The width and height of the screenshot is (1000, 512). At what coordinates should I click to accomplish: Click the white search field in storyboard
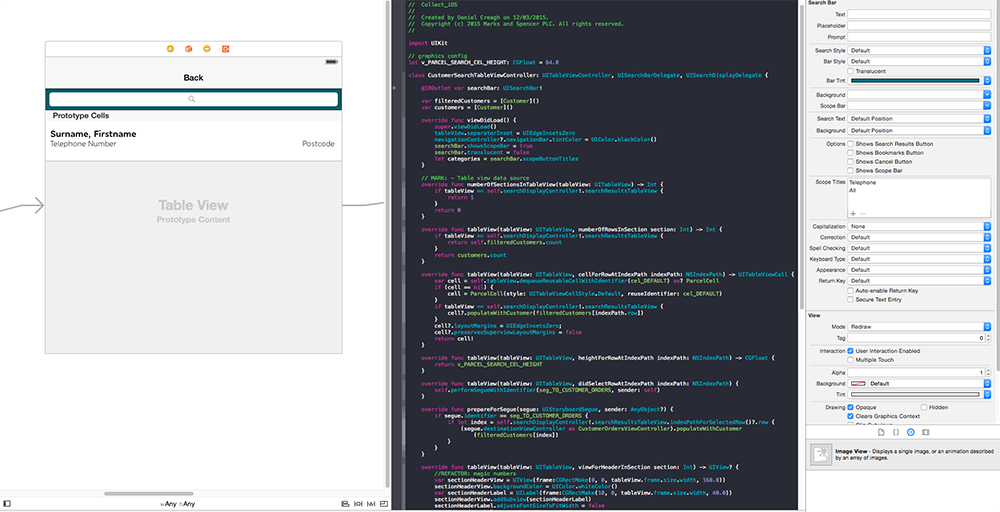(193, 99)
